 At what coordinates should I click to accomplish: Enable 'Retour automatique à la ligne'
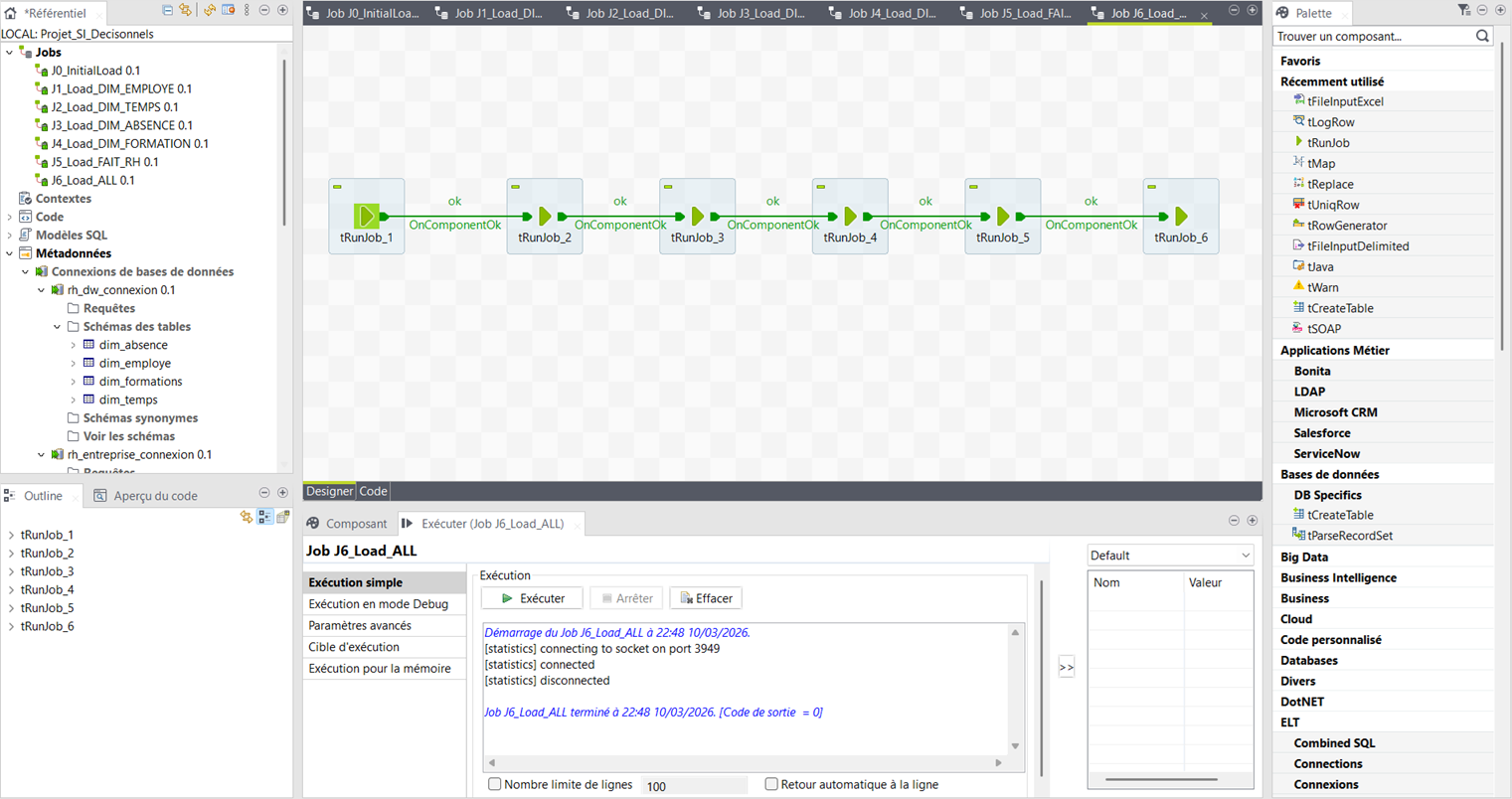[770, 784]
